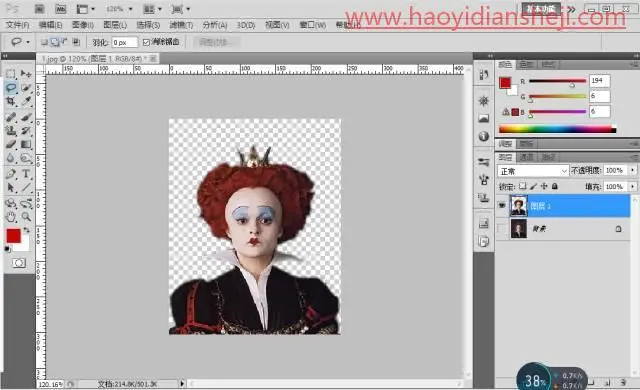Select the Background layer thumbnail
This screenshot has width=640, height=390.
(x=519, y=229)
